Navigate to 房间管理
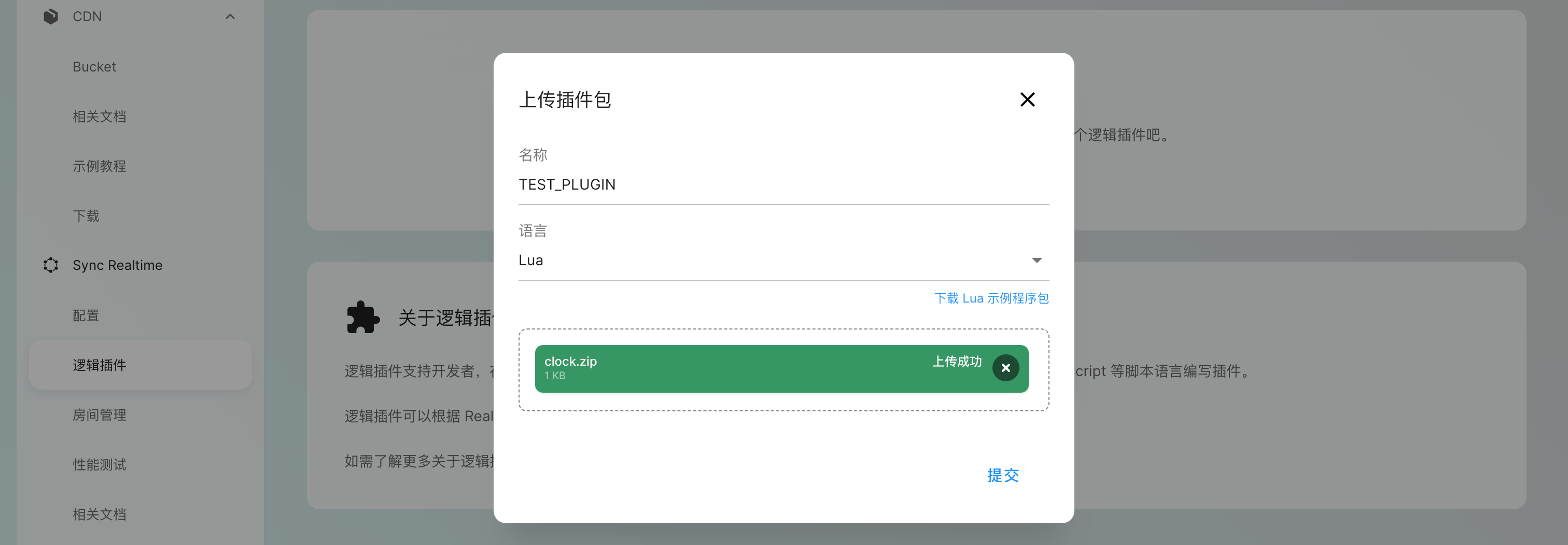 (x=99, y=415)
